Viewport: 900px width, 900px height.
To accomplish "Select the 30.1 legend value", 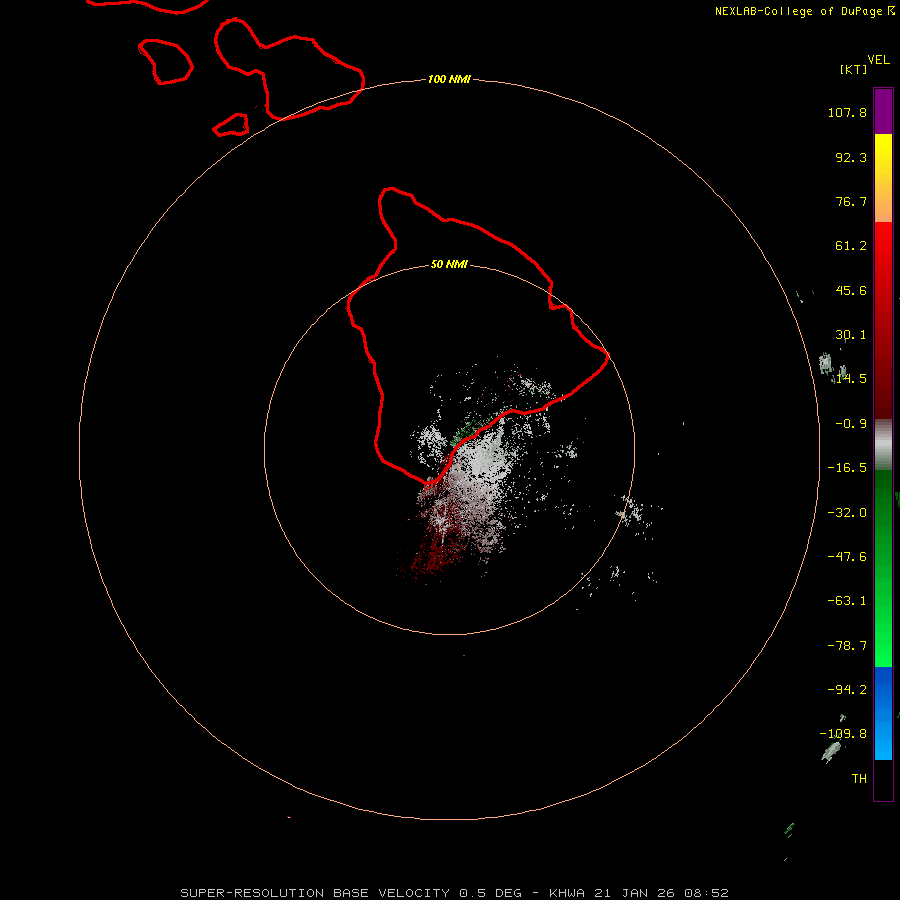I will pyautogui.click(x=851, y=335).
